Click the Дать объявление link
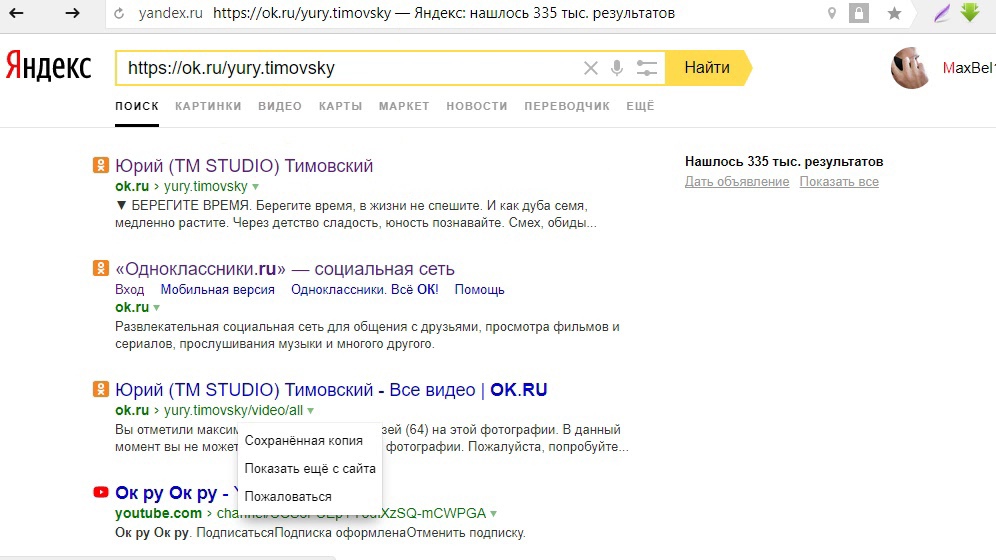 click(737, 182)
